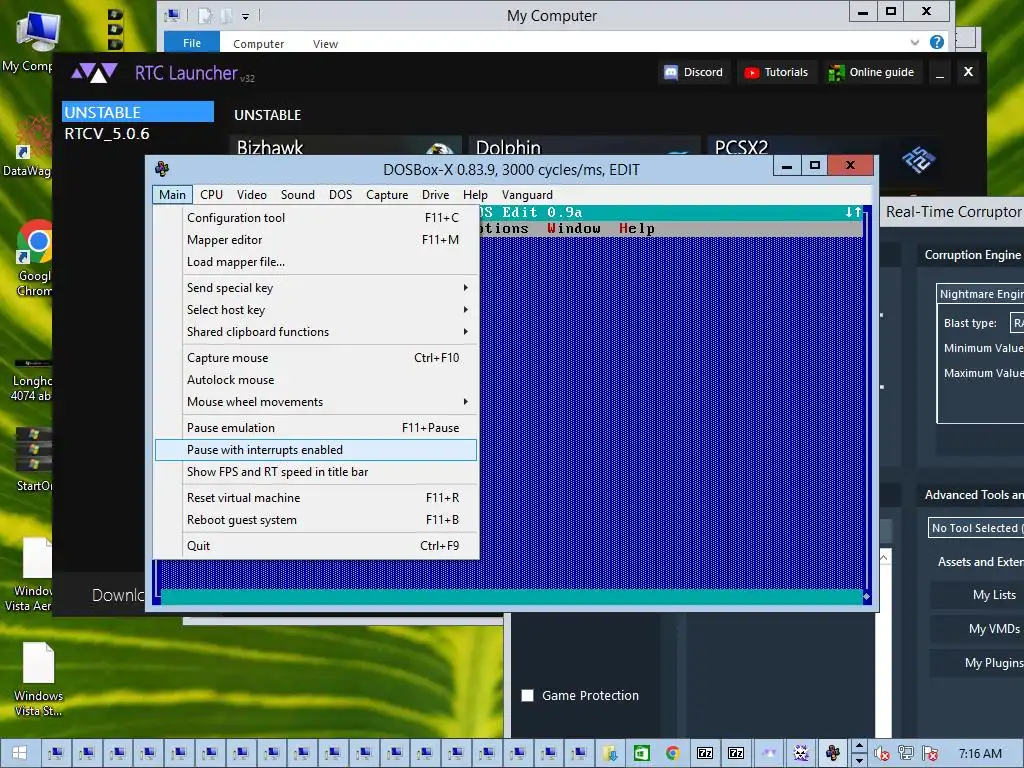Click the DOS Edit up-down arrow indicator
This screenshot has height=768, width=1024.
click(x=853, y=212)
